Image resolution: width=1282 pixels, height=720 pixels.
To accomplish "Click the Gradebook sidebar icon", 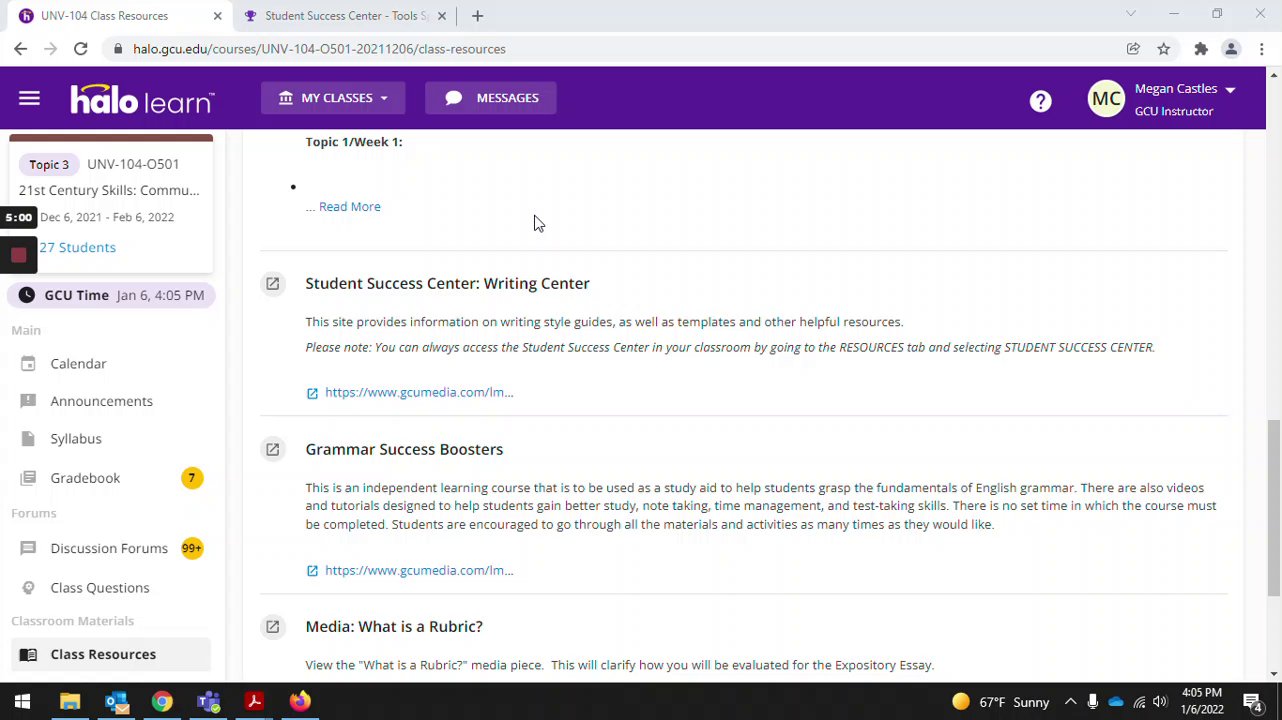I will pyautogui.click(x=28, y=478).
